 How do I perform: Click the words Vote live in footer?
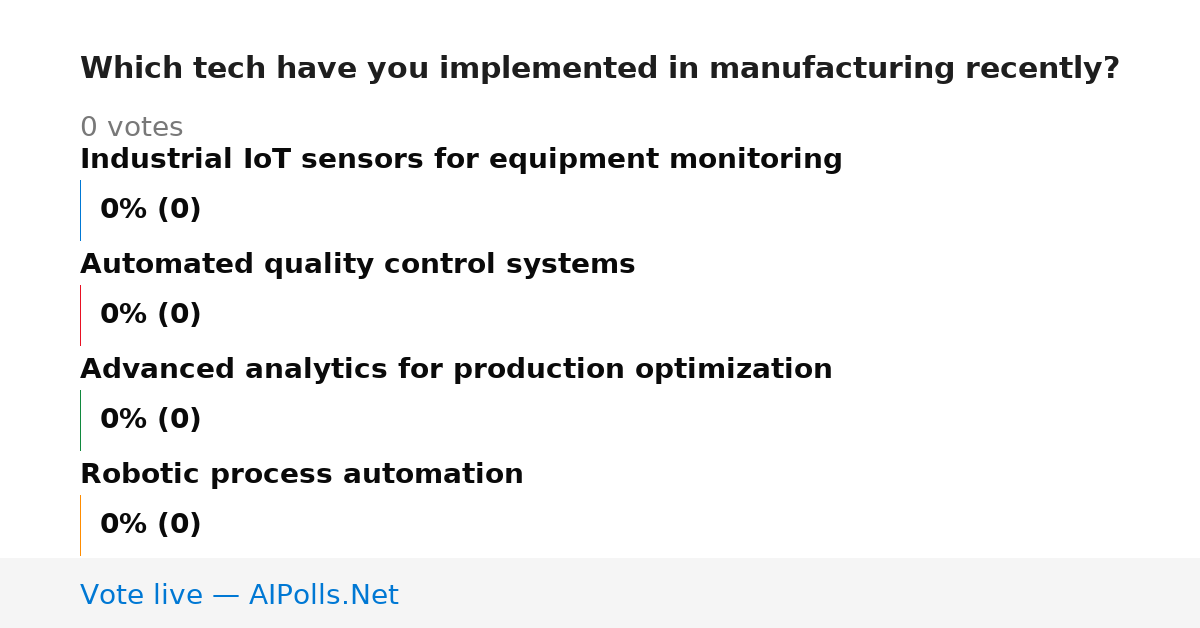(141, 596)
